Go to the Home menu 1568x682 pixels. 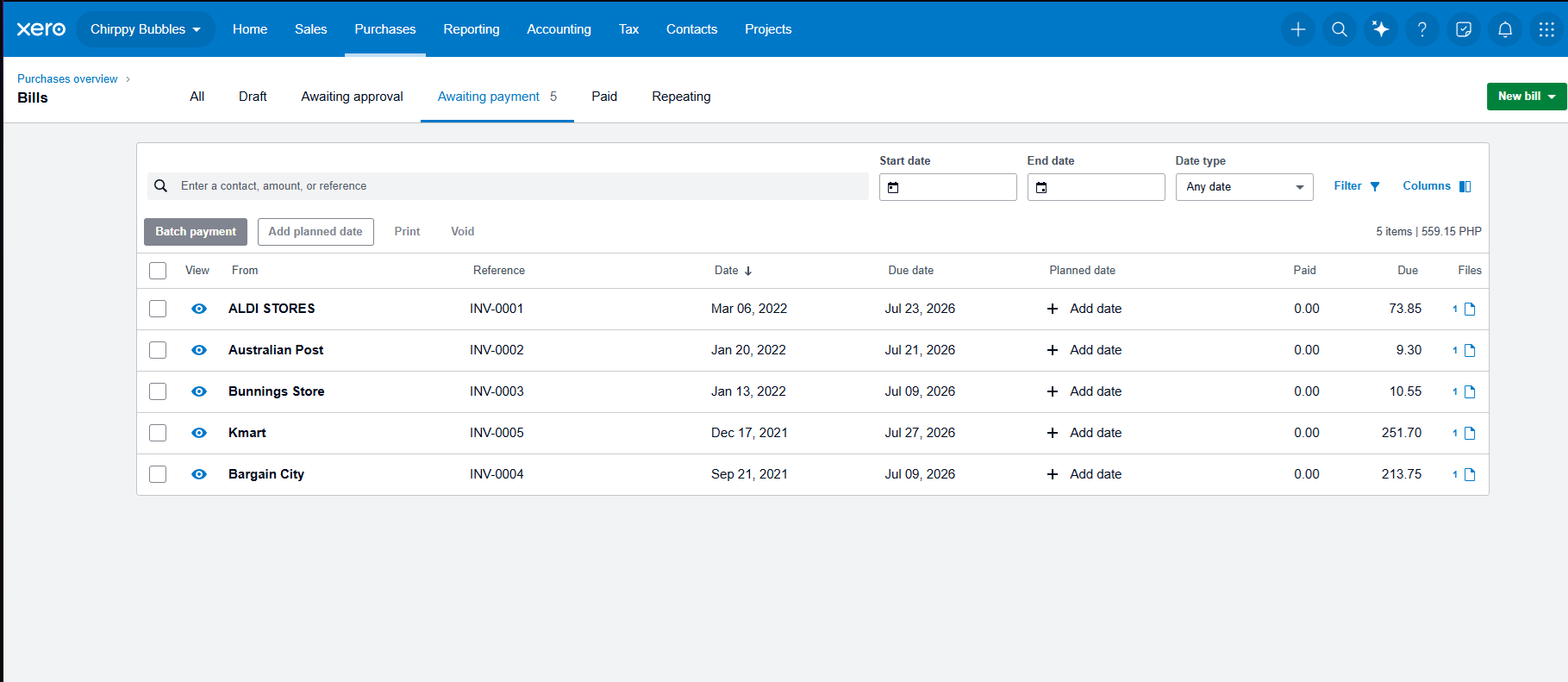click(250, 29)
